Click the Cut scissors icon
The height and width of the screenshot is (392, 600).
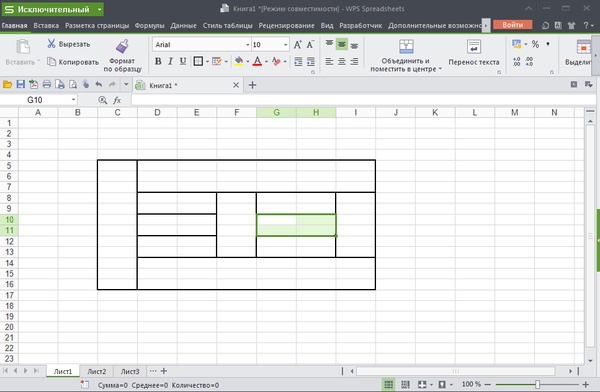[x=51, y=44]
